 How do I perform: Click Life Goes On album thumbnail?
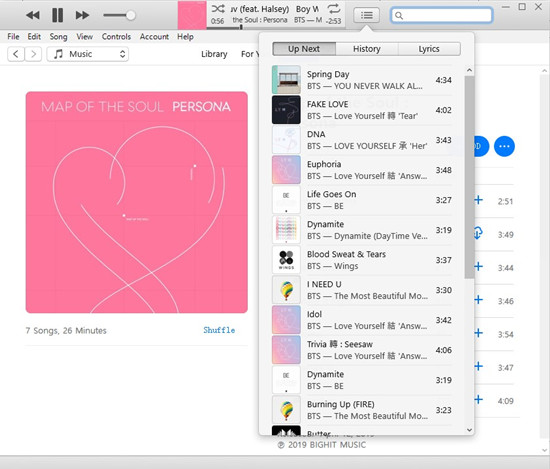coord(286,200)
